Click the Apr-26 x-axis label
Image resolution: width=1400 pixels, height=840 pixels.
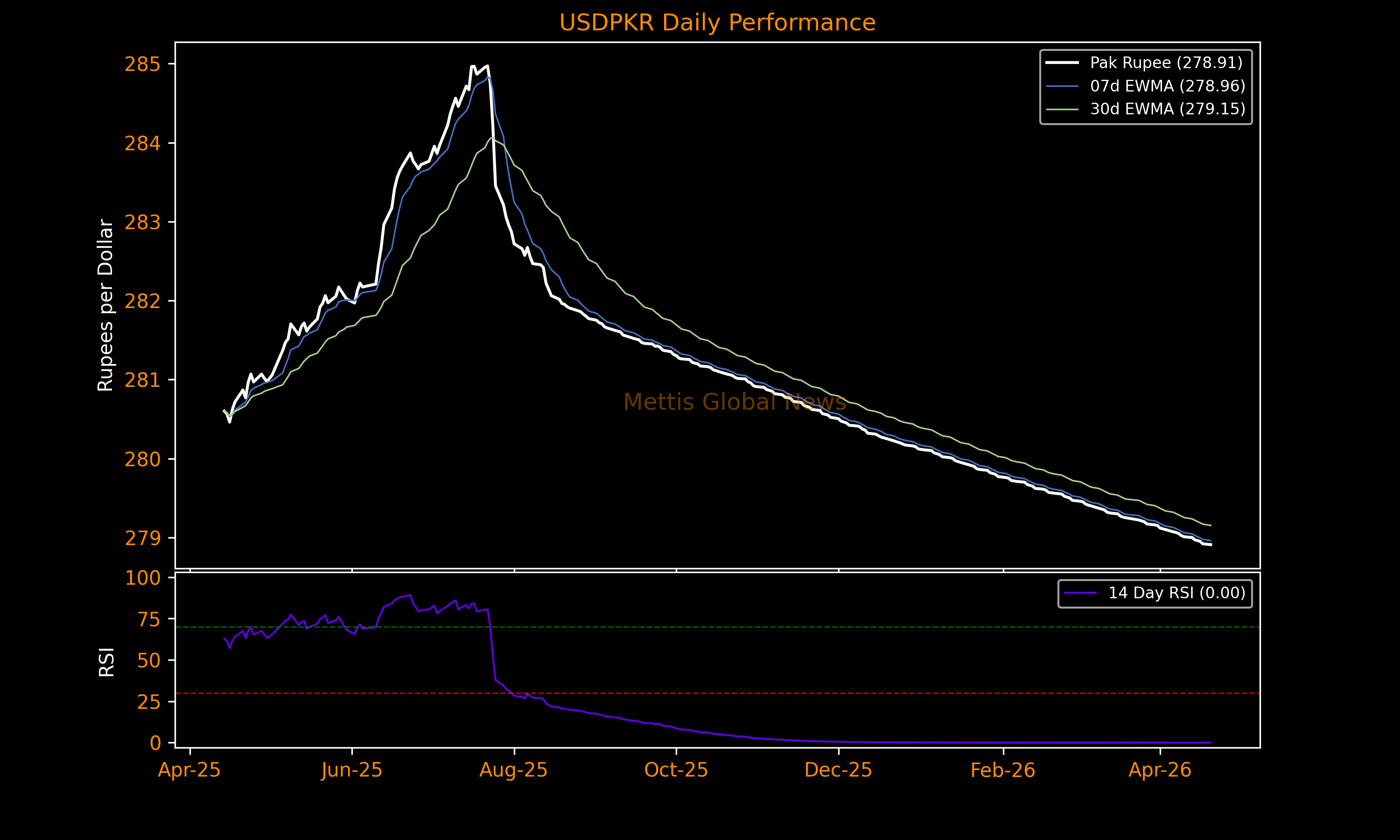point(1160,770)
